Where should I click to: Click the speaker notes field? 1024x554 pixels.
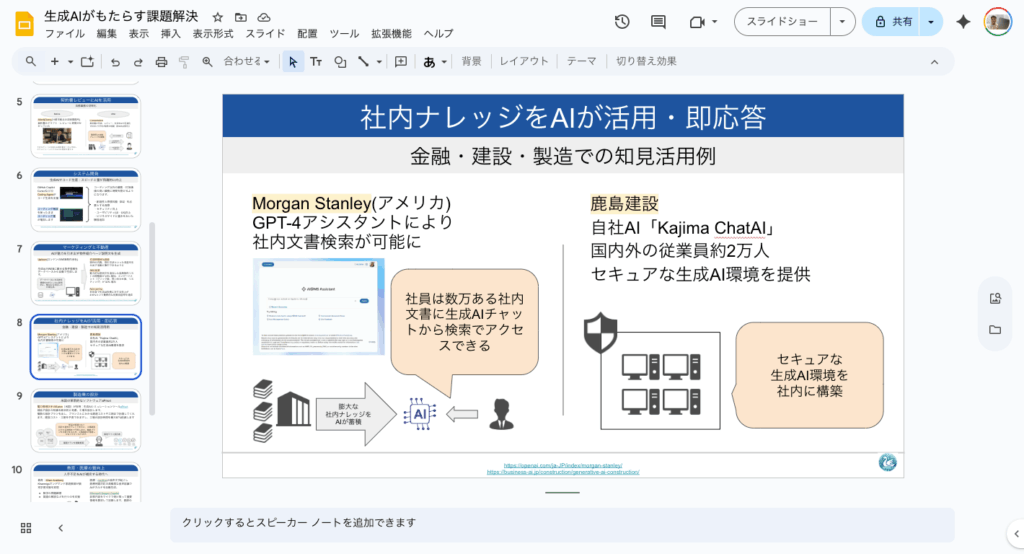tap(562, 524)
